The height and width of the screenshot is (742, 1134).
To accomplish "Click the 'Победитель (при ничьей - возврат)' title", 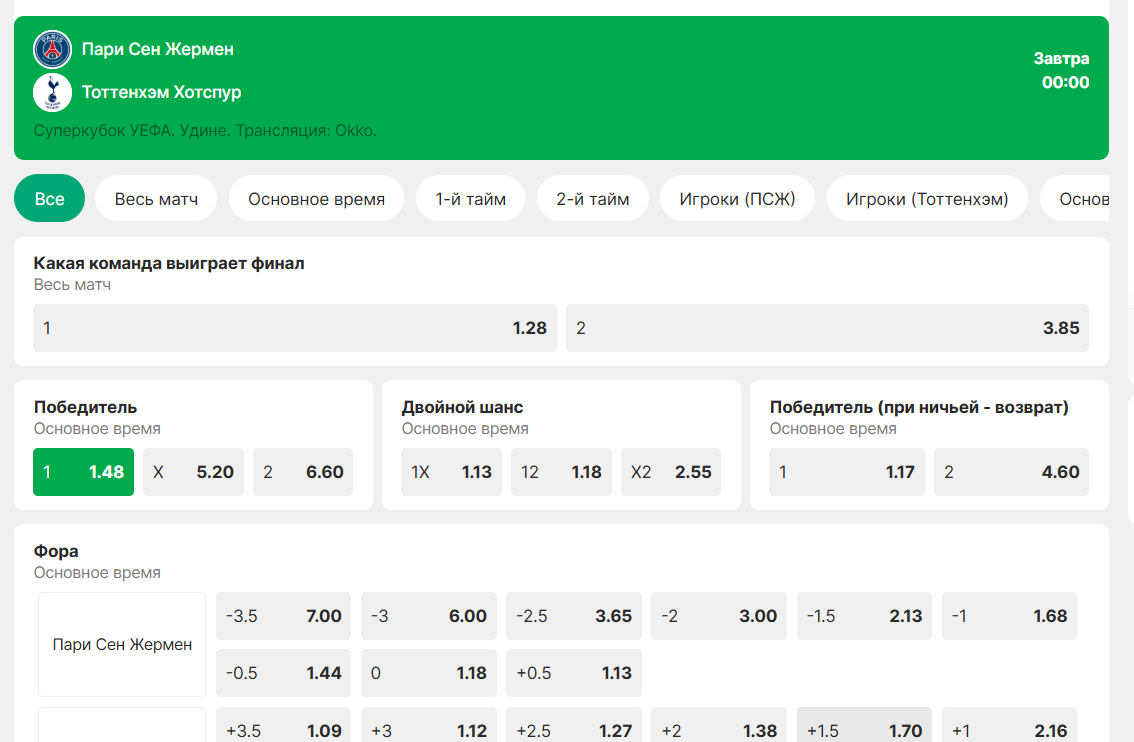I will 918,407.
